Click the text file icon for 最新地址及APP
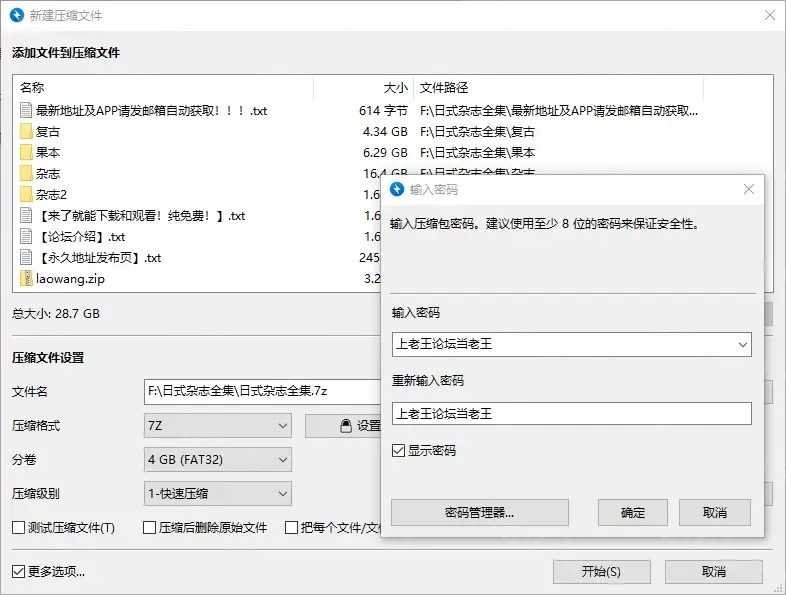This screenshot has height=595, width=786. (26, 111)
